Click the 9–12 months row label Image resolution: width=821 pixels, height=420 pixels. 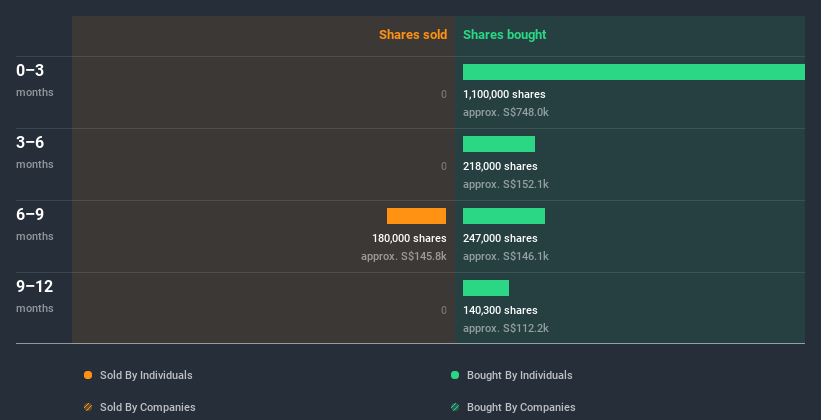[x=35, y=296]
